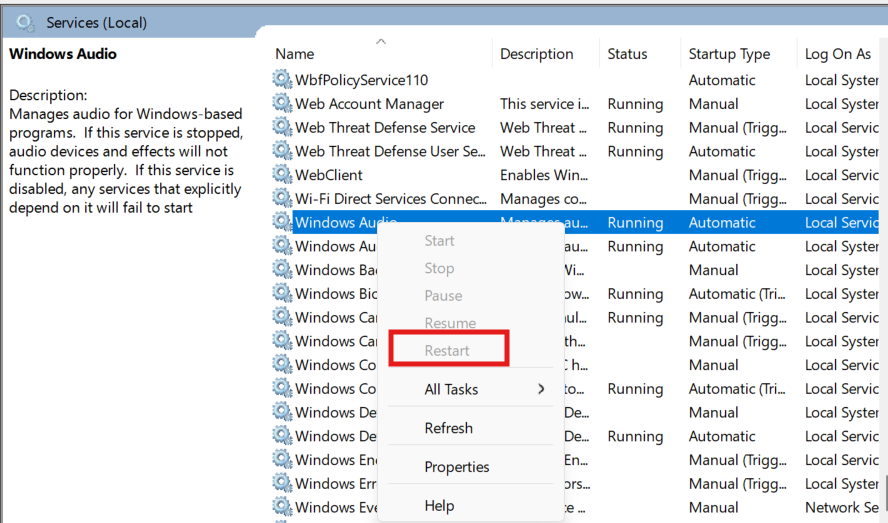The width and height of the screenshot is (888, 523).
Task: Click the Services (Local) header icon
Action: [x=25, y=23]
